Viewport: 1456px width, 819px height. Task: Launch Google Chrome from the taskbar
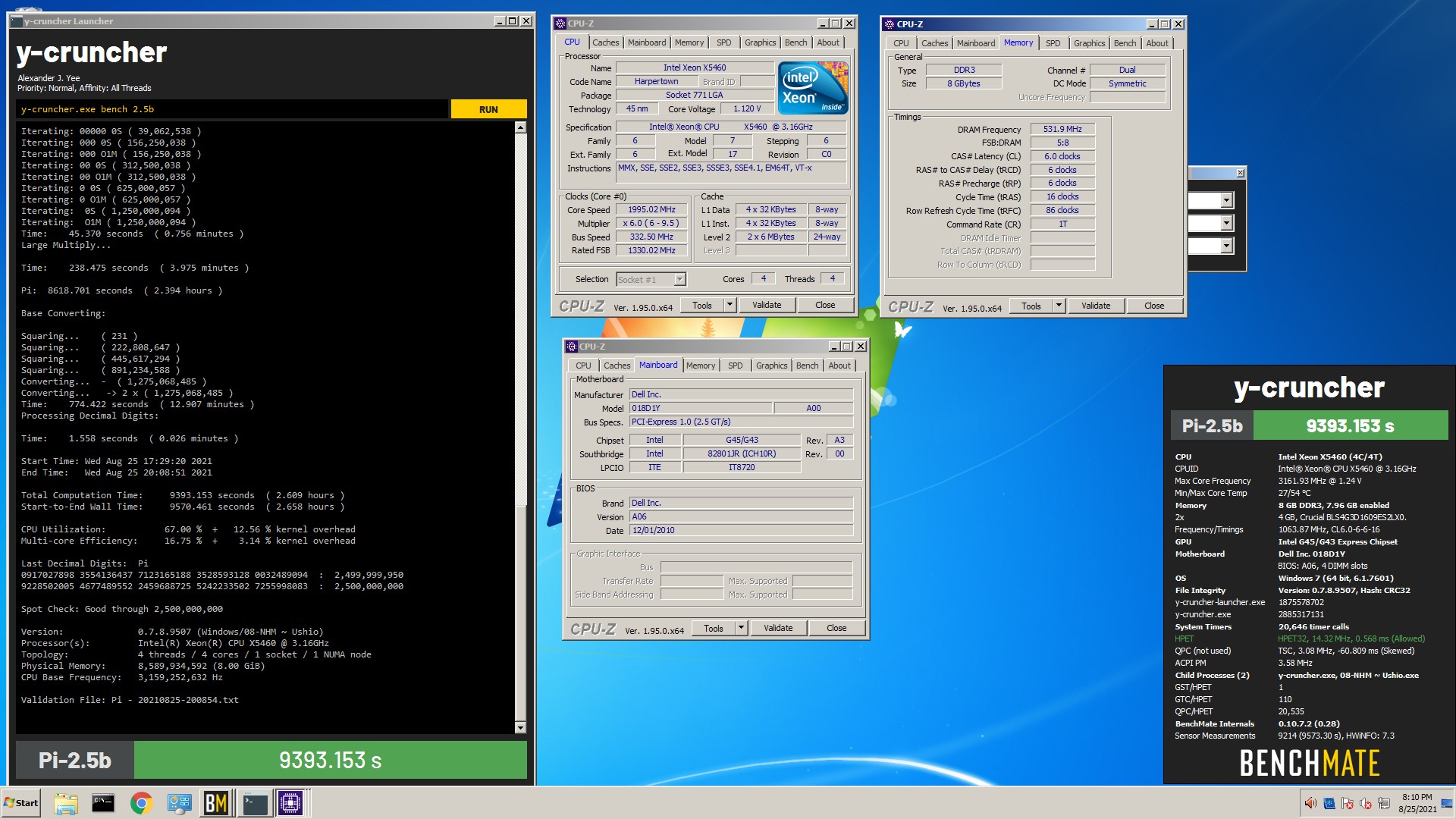click(141, 803)
